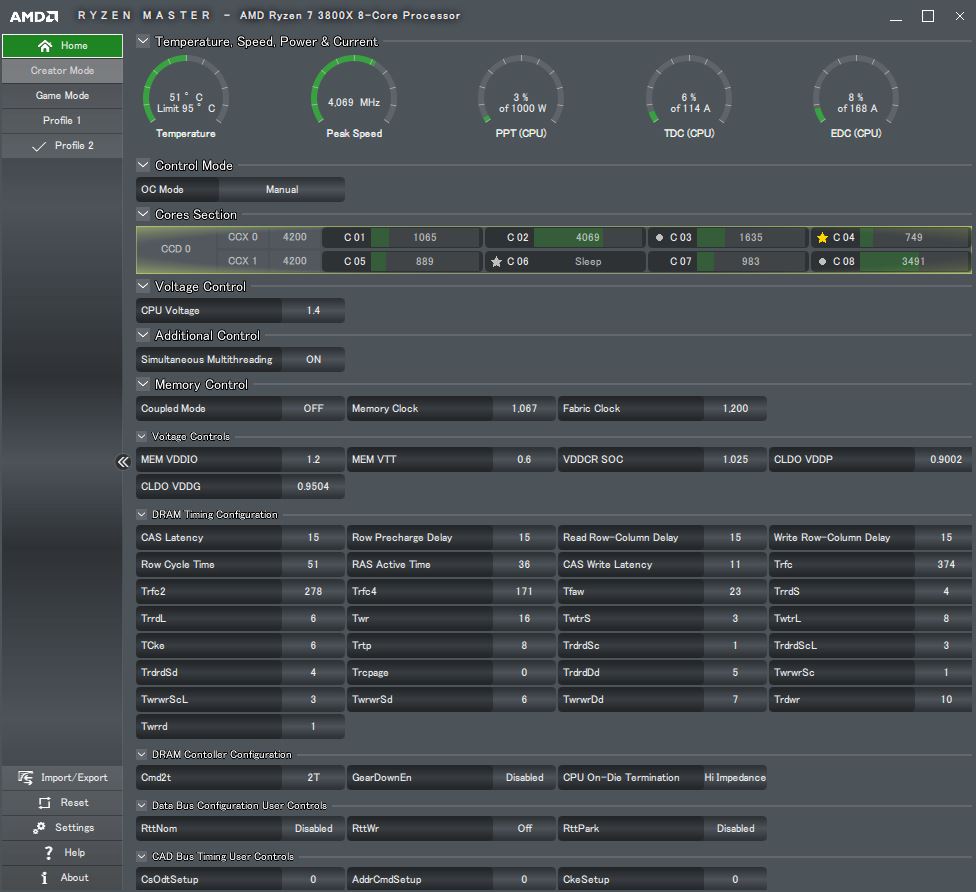
Task: Open Profile 2
Action: 62,146
